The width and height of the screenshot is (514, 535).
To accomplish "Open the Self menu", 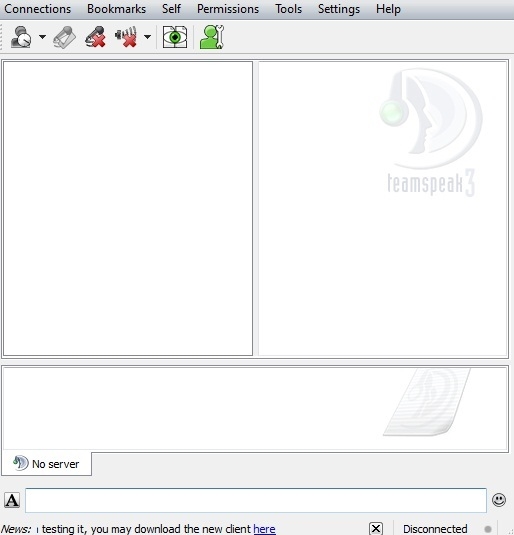I will [171, 9].
